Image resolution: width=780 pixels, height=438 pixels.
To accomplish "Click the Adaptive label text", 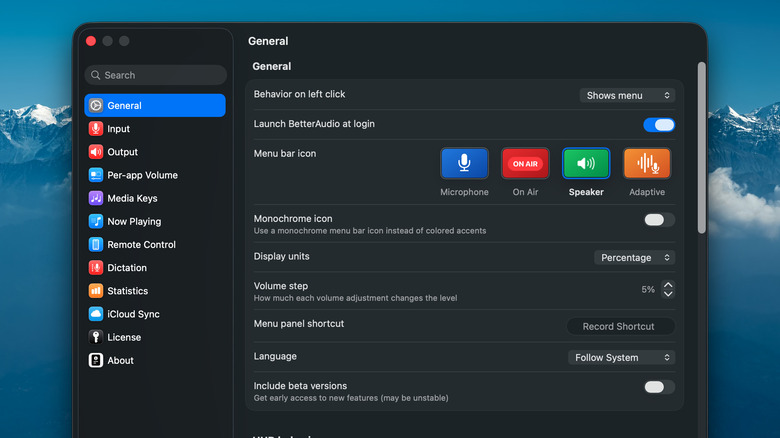I will (647, 192).
